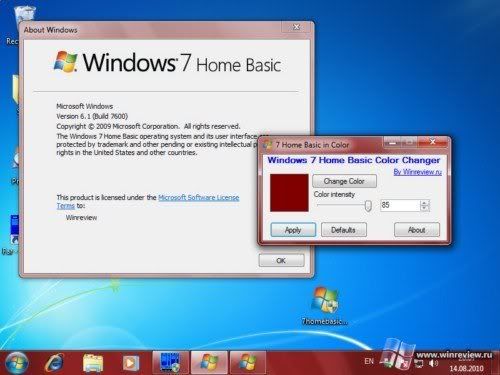500x375 pixels.
Task: Decrease intensity with the spinner down arrow
Action: pos(424,208)
